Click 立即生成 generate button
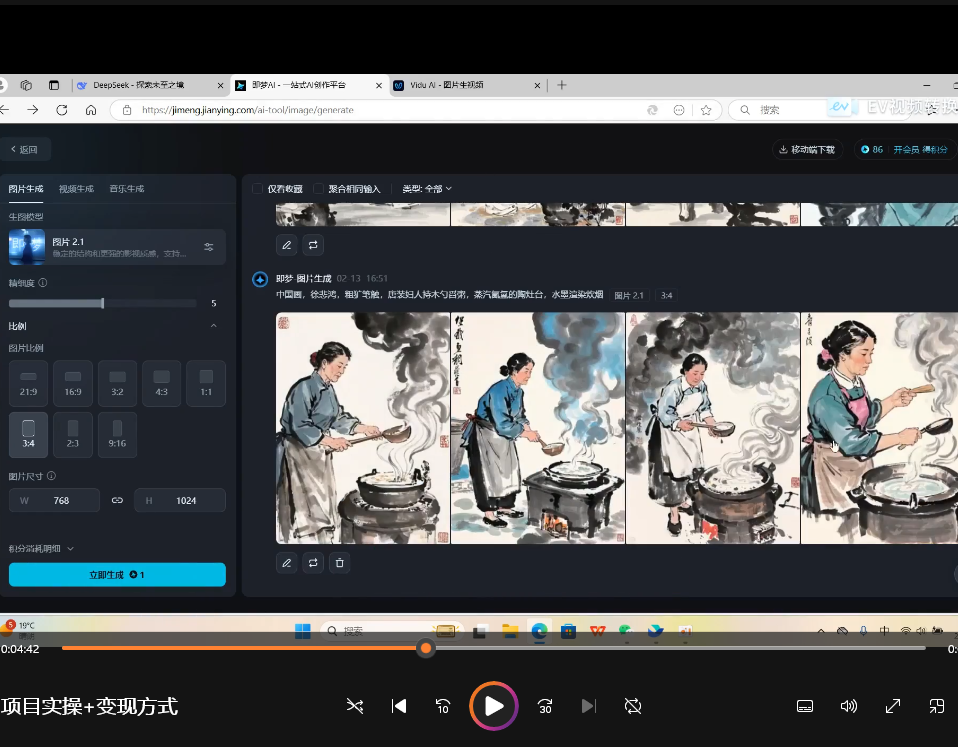 pyautogui.click(x=117, y=575)
